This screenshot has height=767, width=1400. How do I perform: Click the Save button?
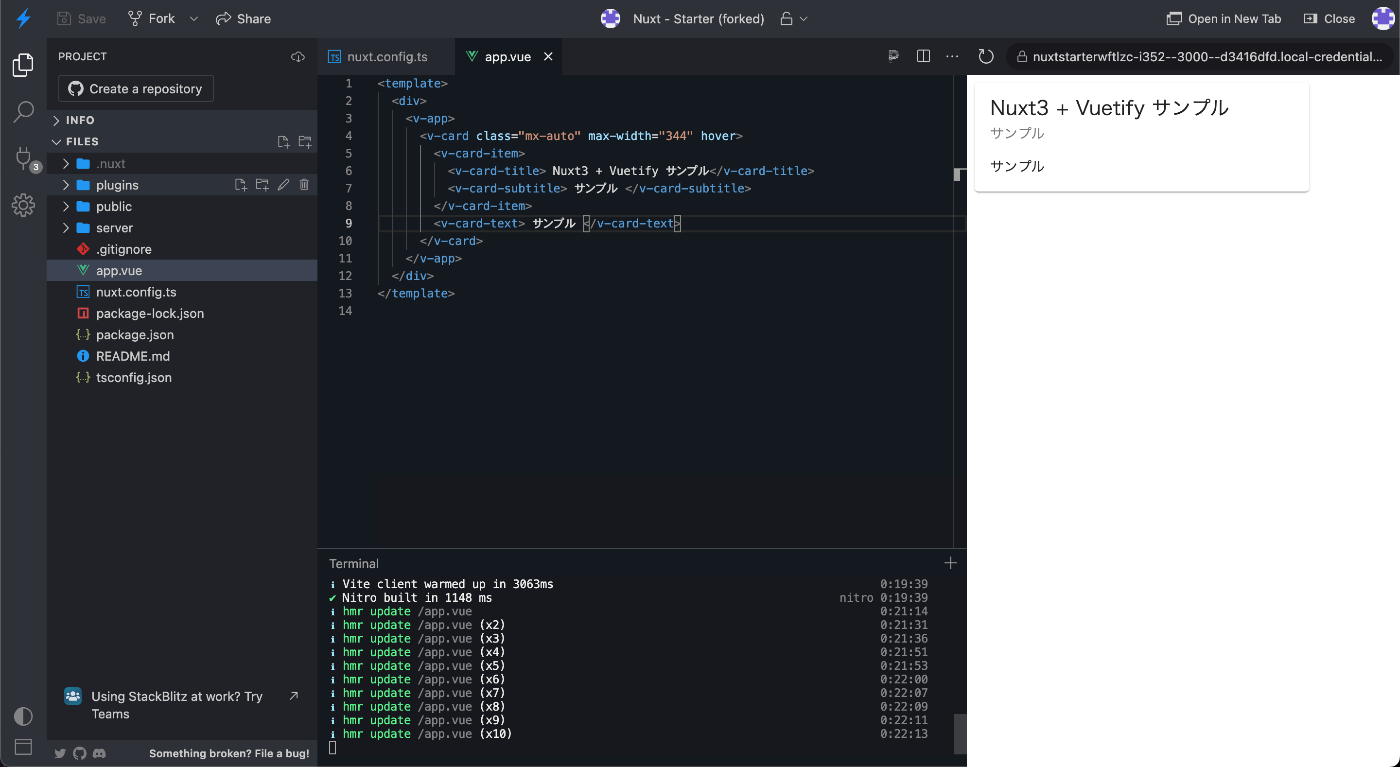pyautogui.click(x=81, y=18)
